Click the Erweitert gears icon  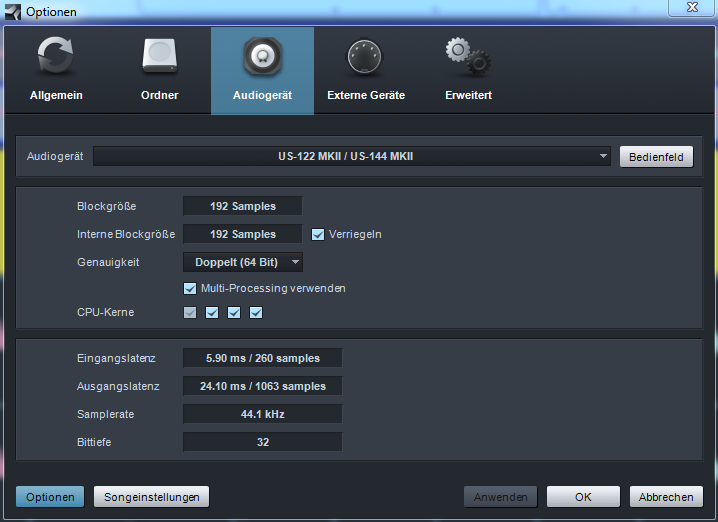(x=468, y=57)
